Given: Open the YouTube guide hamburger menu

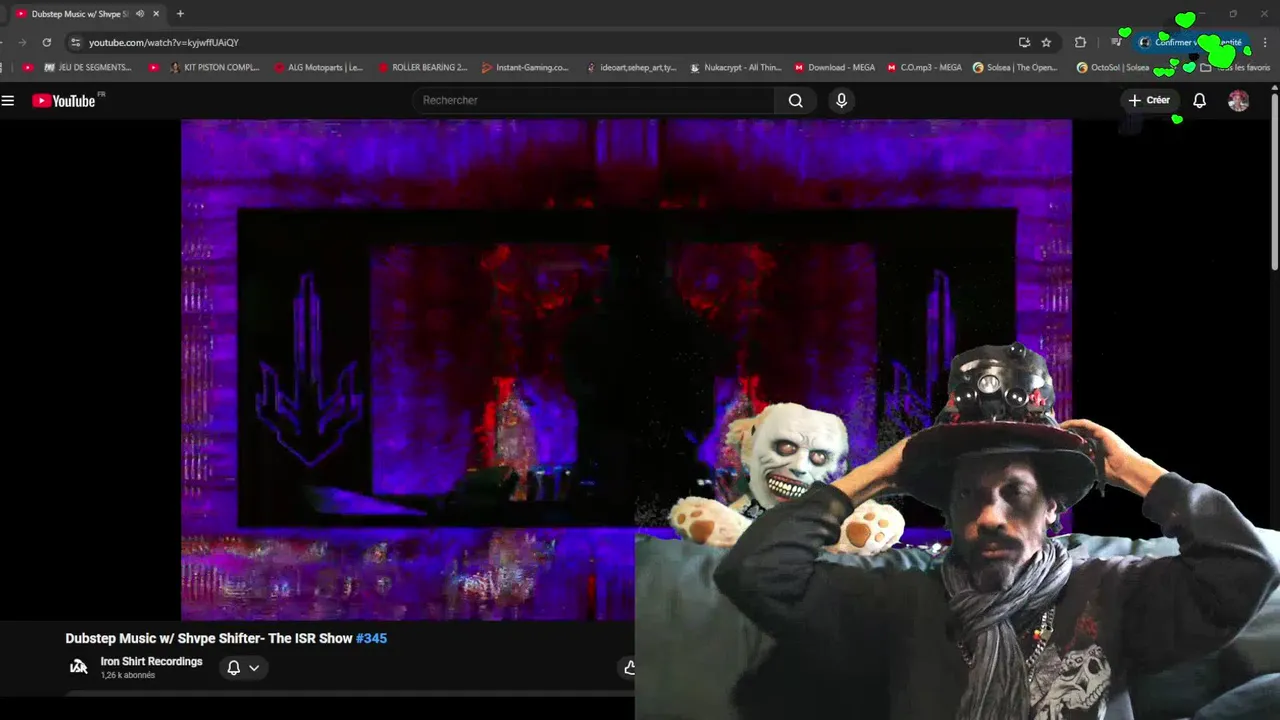Looking at the screenshot, I should click(x=8, y=100).
